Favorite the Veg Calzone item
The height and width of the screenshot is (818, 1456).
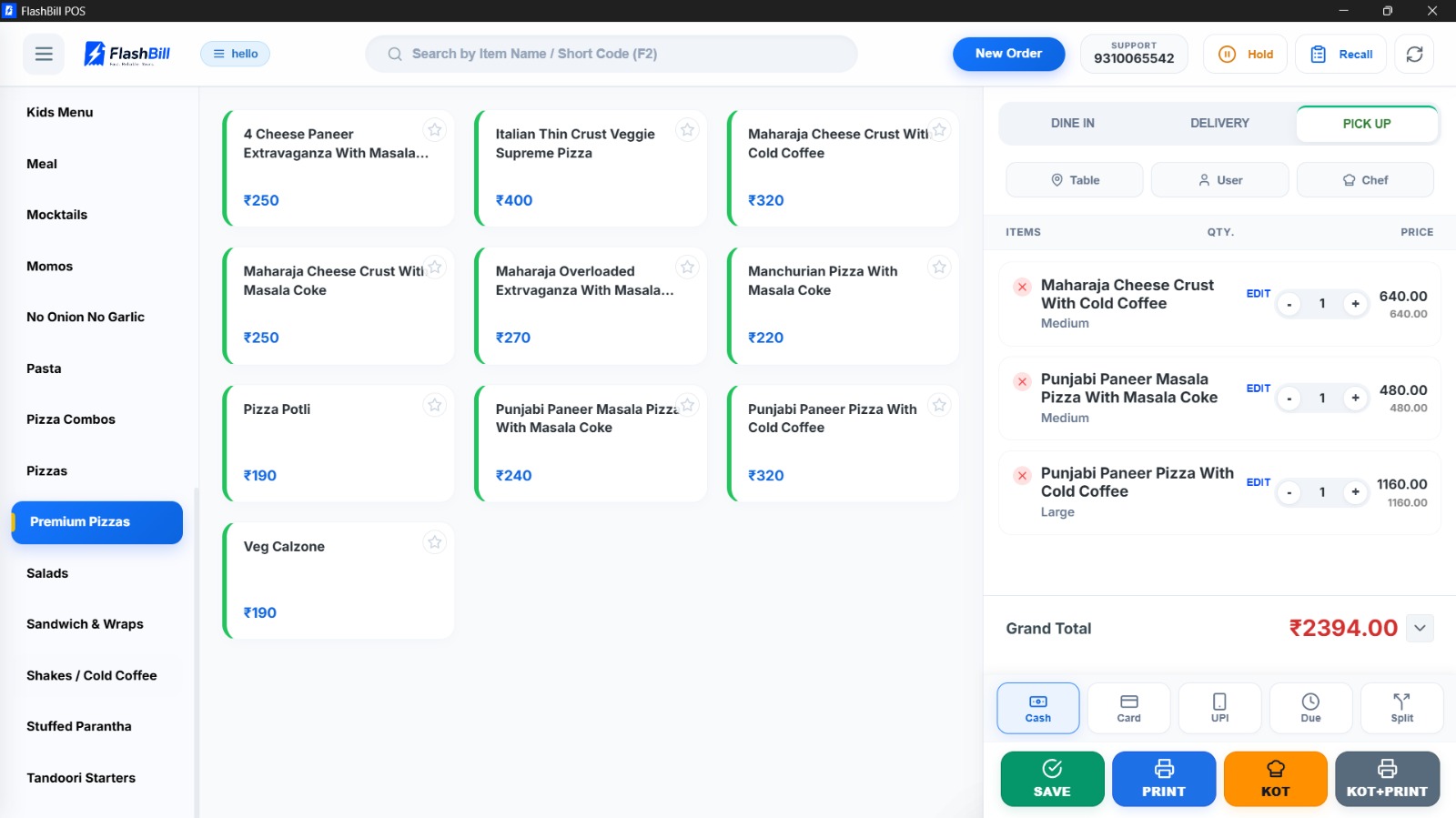point(435,542)
